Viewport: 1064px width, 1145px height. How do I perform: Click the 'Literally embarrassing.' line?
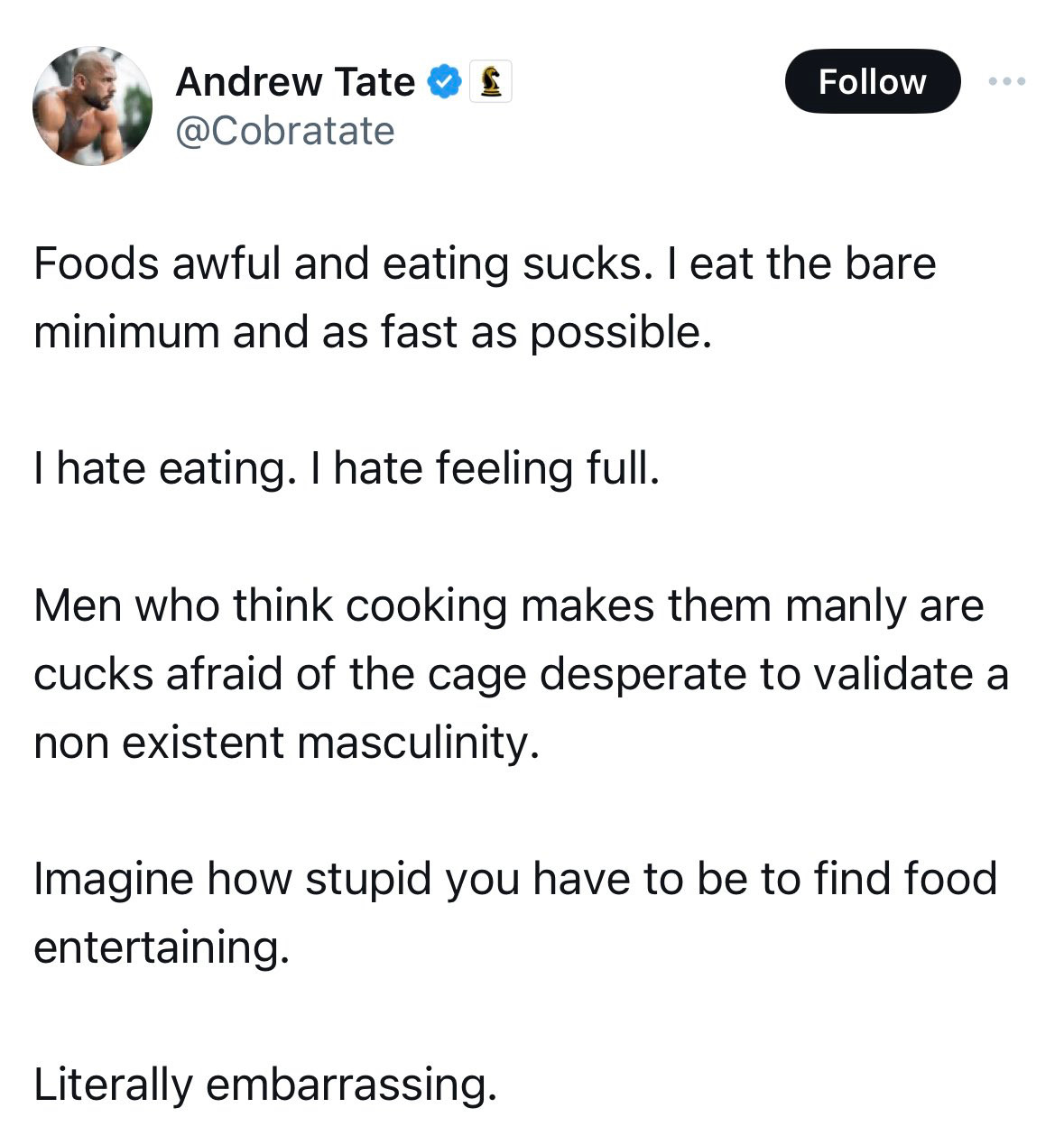coord(265,1084)
